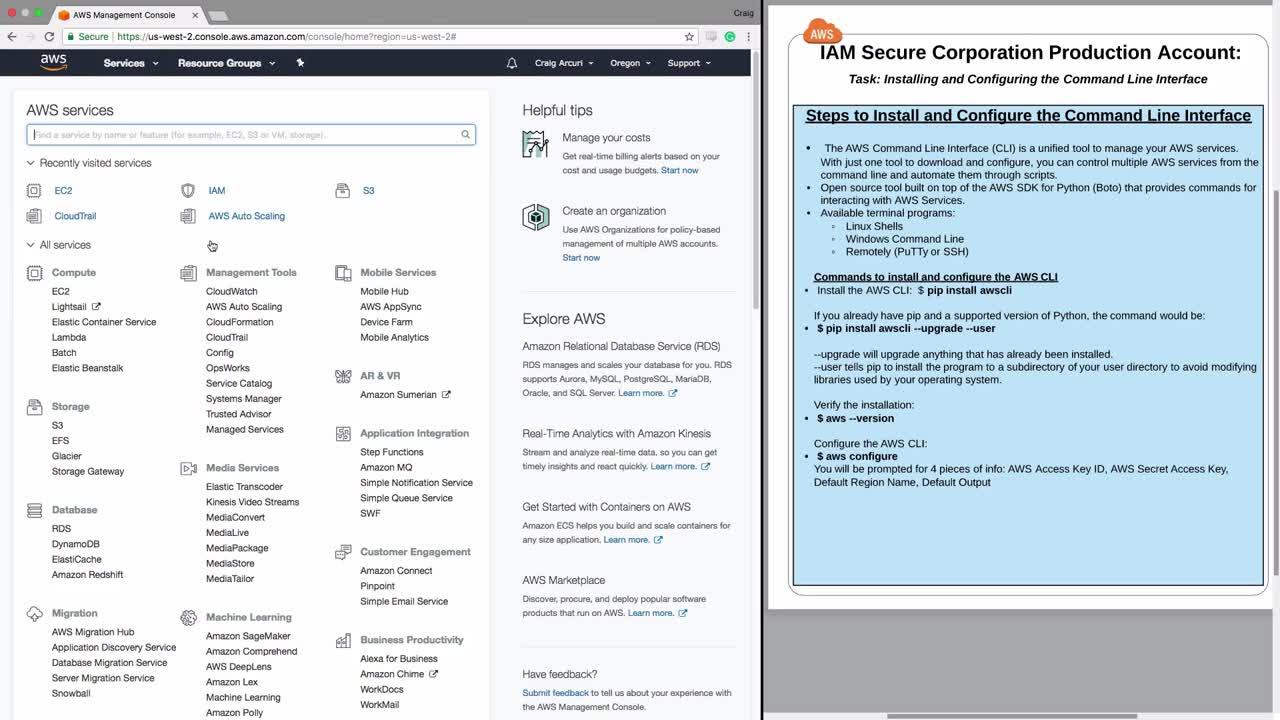1280x720 pixels.
Task: Click the '$ aws configure' command text
Action: pyautogui.click(x=857, y=457)
